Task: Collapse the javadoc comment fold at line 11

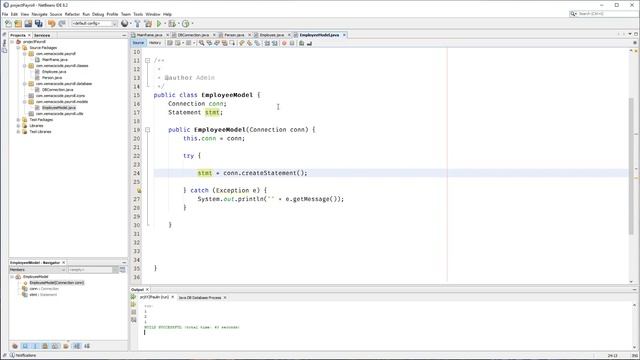Action: click(x=147, y=60)
